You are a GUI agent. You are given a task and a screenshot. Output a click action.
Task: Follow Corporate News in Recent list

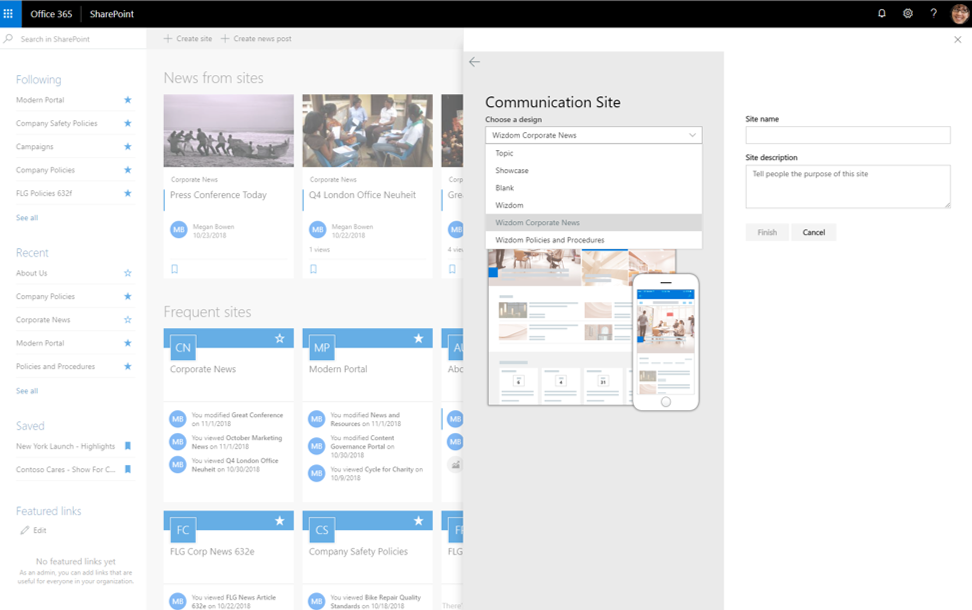tap(128, 320)
